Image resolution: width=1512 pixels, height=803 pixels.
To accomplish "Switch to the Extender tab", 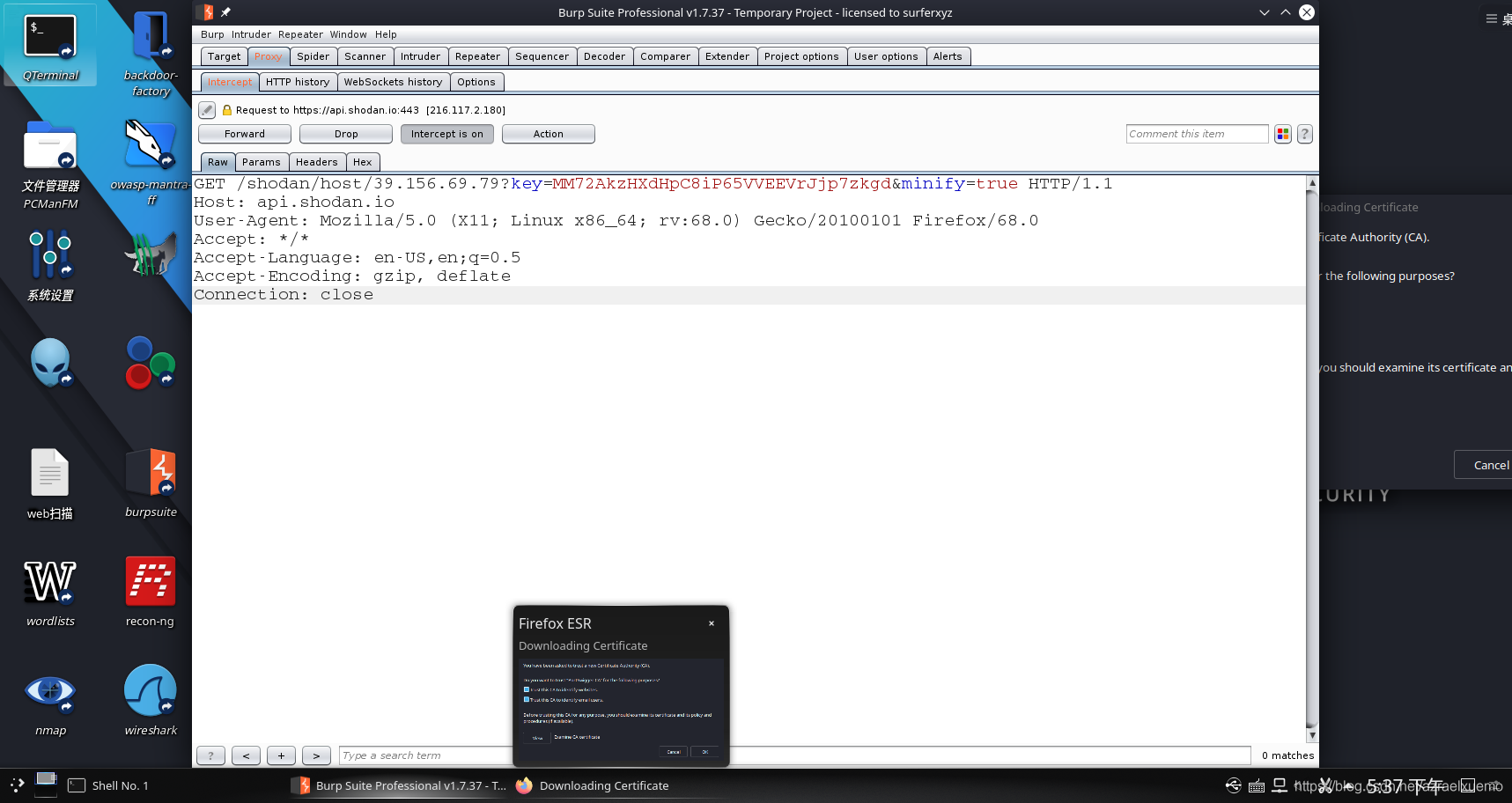I will [x=727, y=56].
